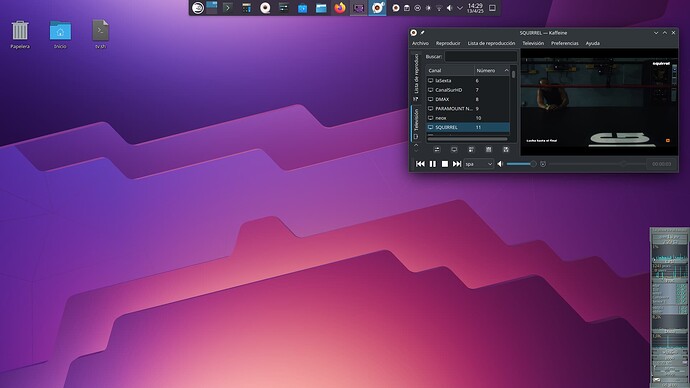Click the Kaffeine video display area

point(599,102)
